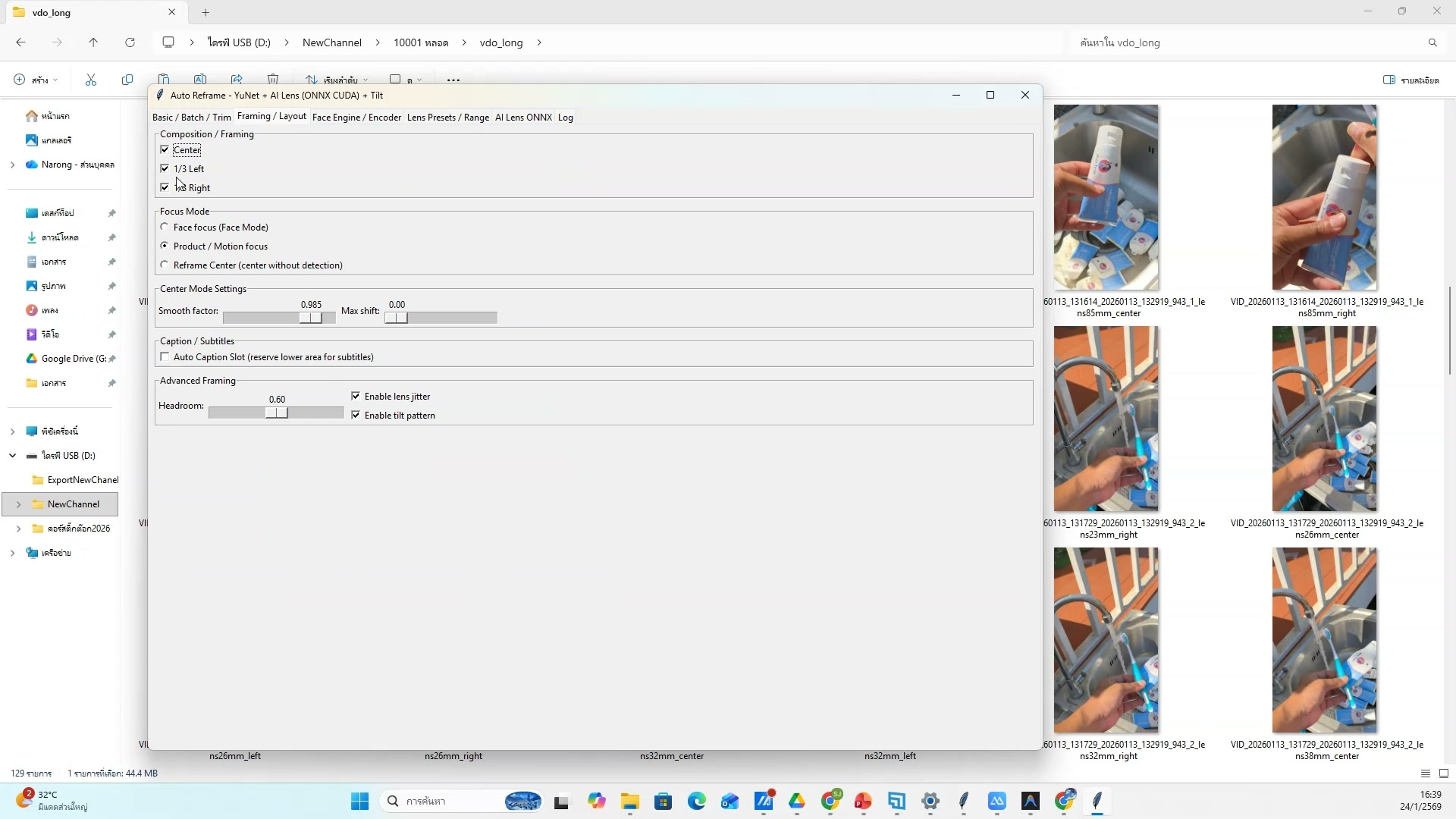This screenshot has height=819, width=1456.
Task: Uncheck the 1/3 Left composition checkbox
Action: (x=165, y=168)
